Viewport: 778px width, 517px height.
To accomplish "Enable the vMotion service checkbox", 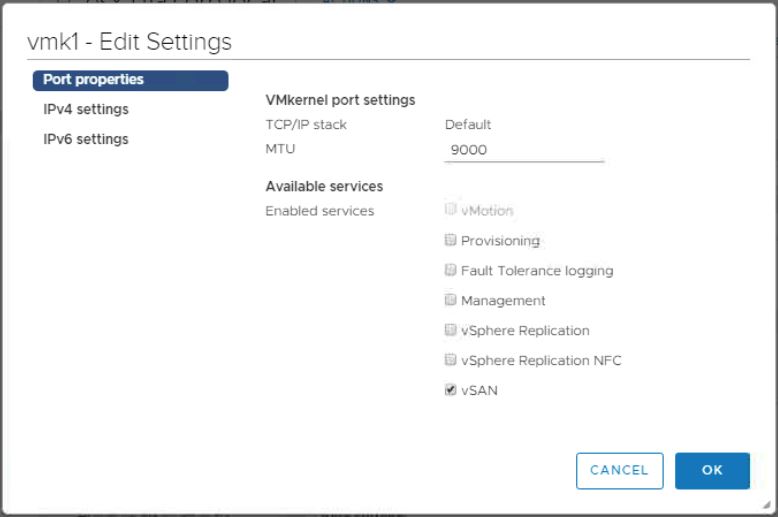I will coord(451,211).
